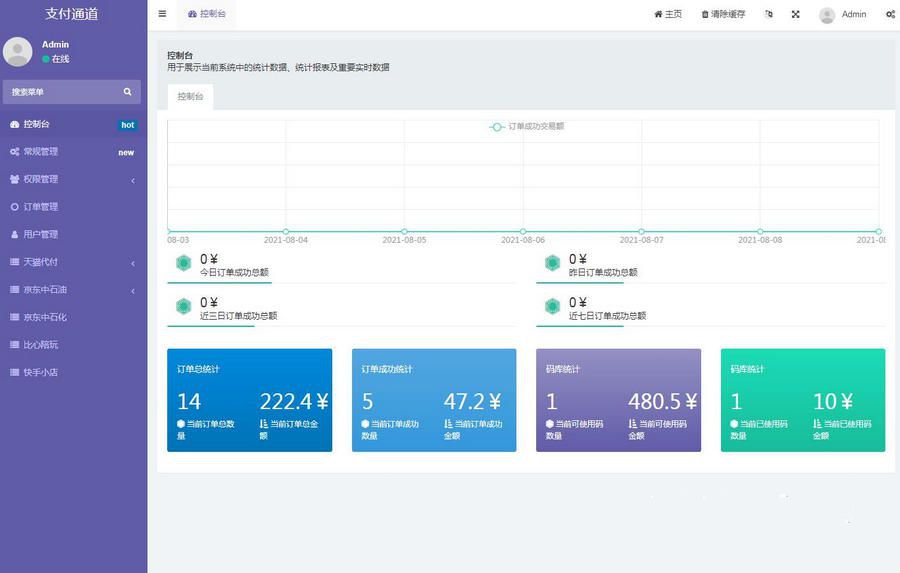Open the blue 订单总统计 card
900x573 pixels.
pos(250,400)
